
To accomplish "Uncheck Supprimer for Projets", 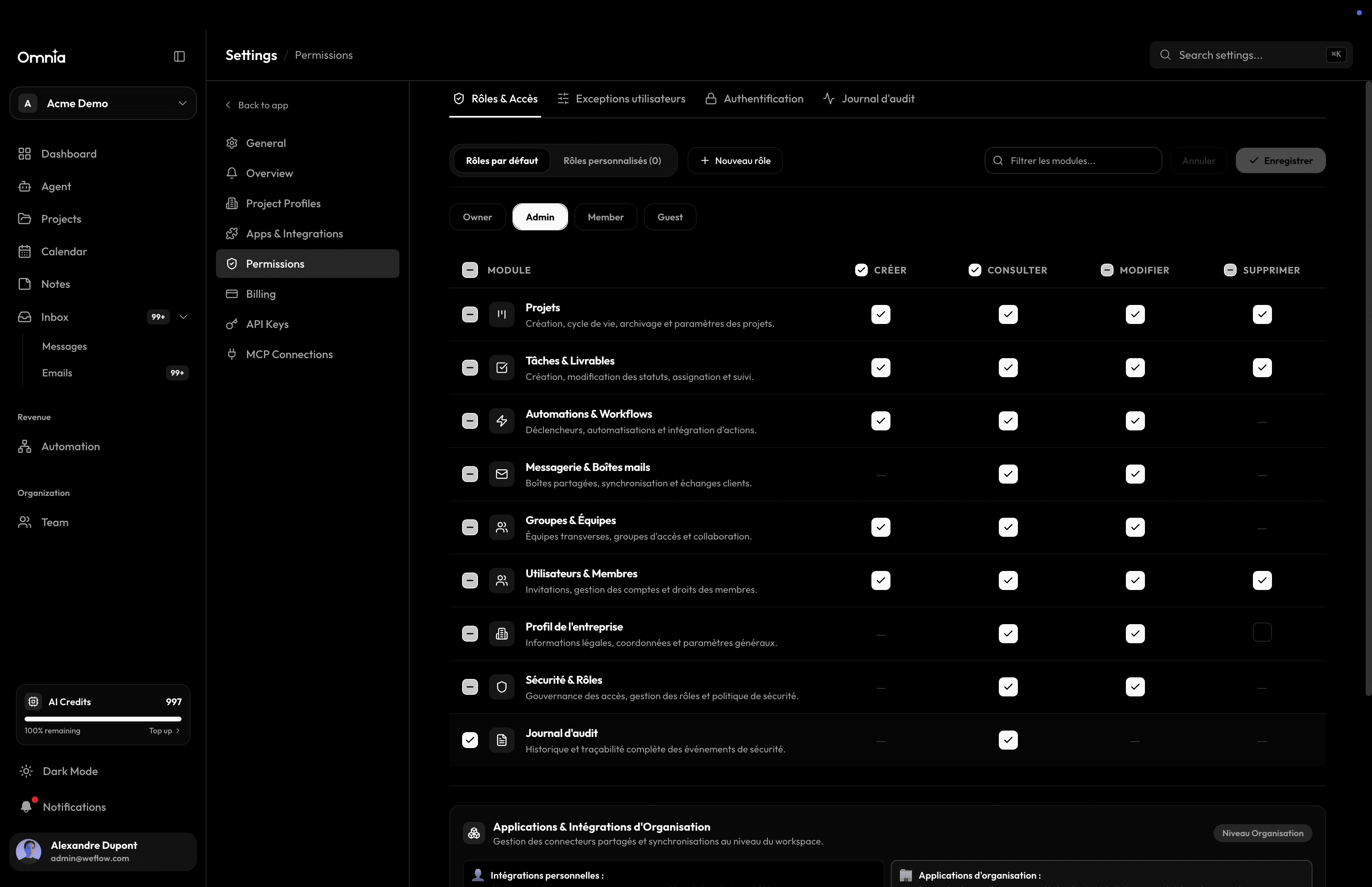I will 1262,314.
